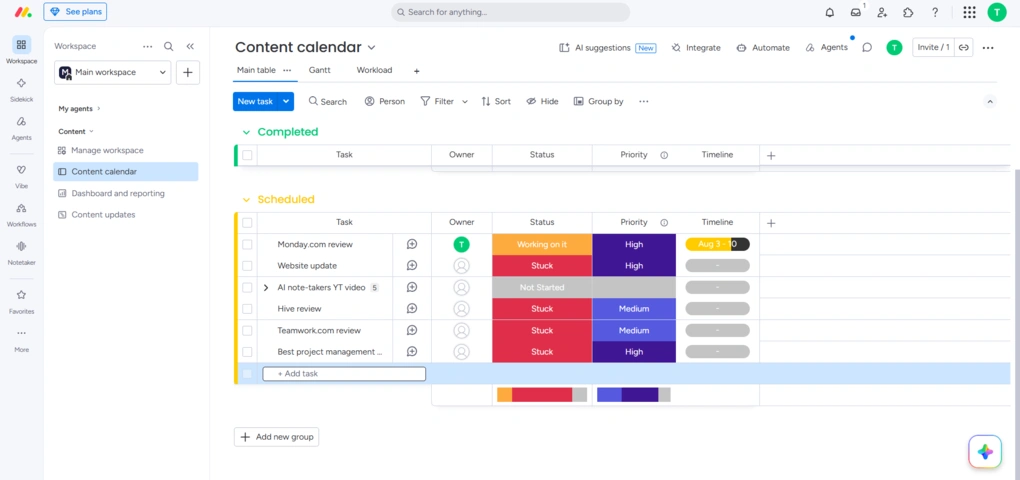Viewport: 1020px width, 480px height.
Task: Open Favorites in the left rail
Action: tap(21, 301)
